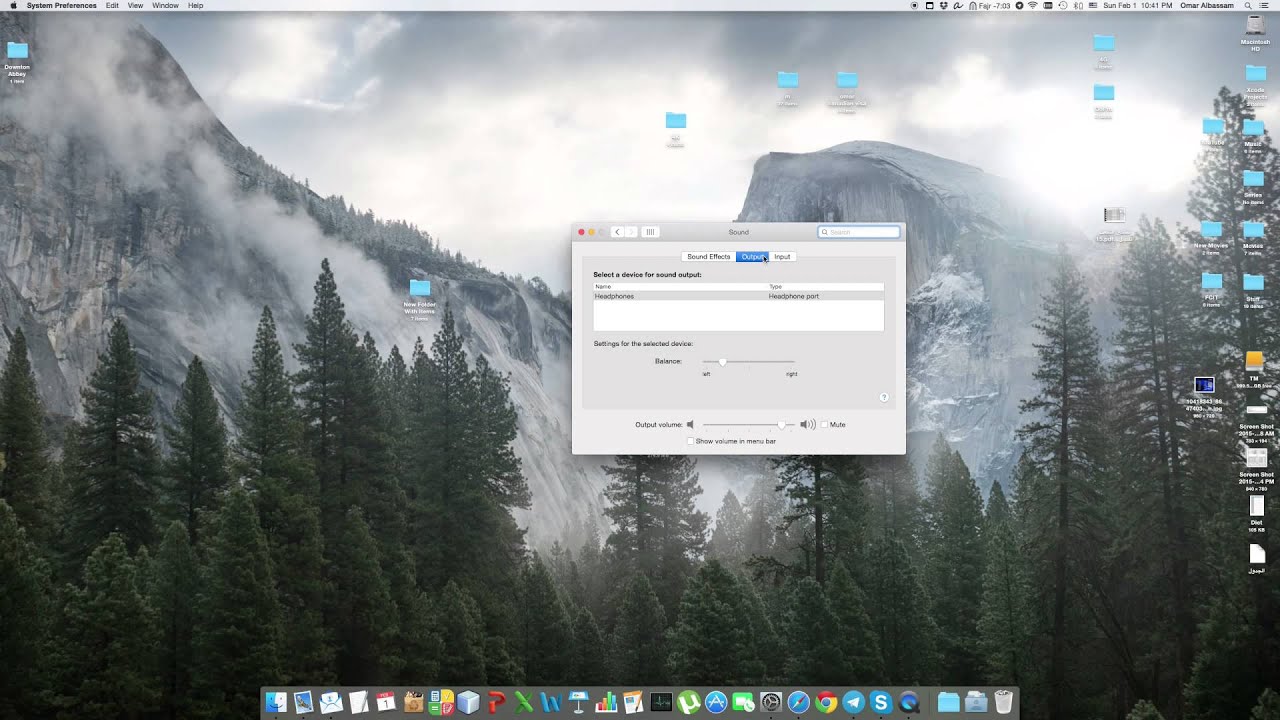Image resolution: width=1280 pixels, height=720 pixels.
Task: Click the Output volume slider knob
Action: [781, 425]
